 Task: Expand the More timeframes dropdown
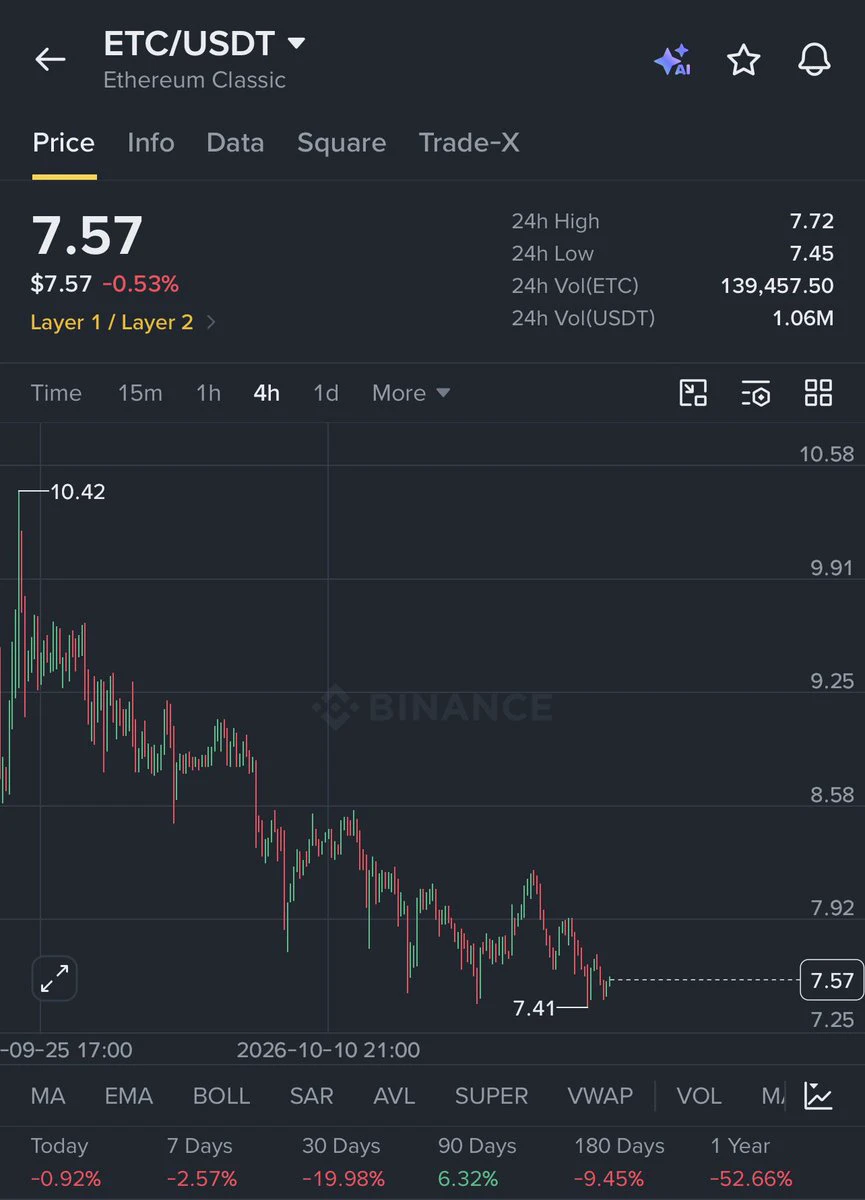411,393
